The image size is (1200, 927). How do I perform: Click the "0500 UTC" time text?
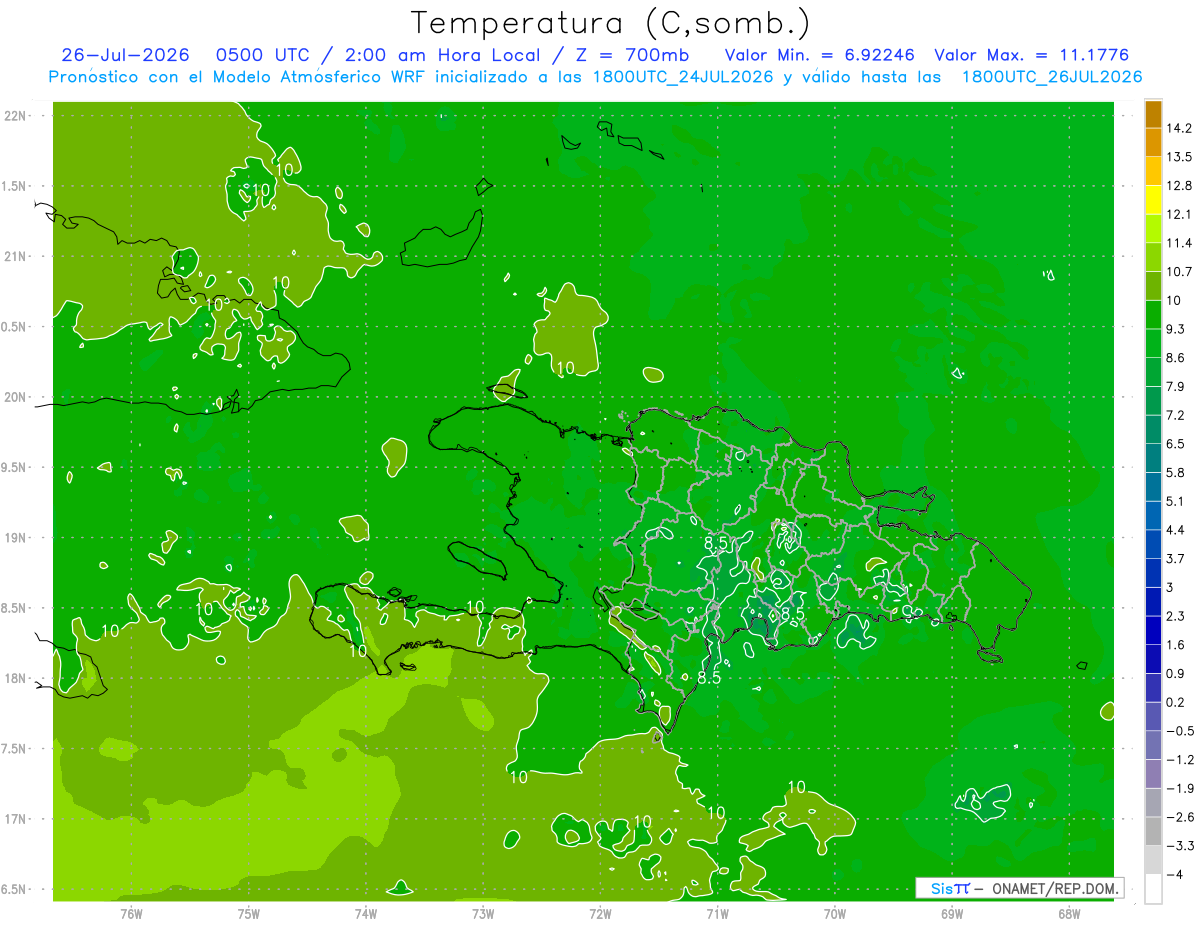260,55
